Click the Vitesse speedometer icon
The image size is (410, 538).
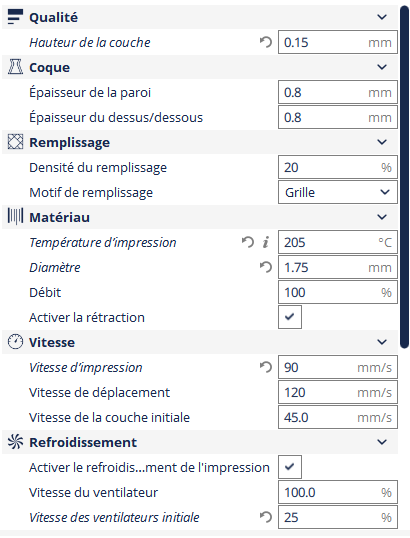coord(15,342)
